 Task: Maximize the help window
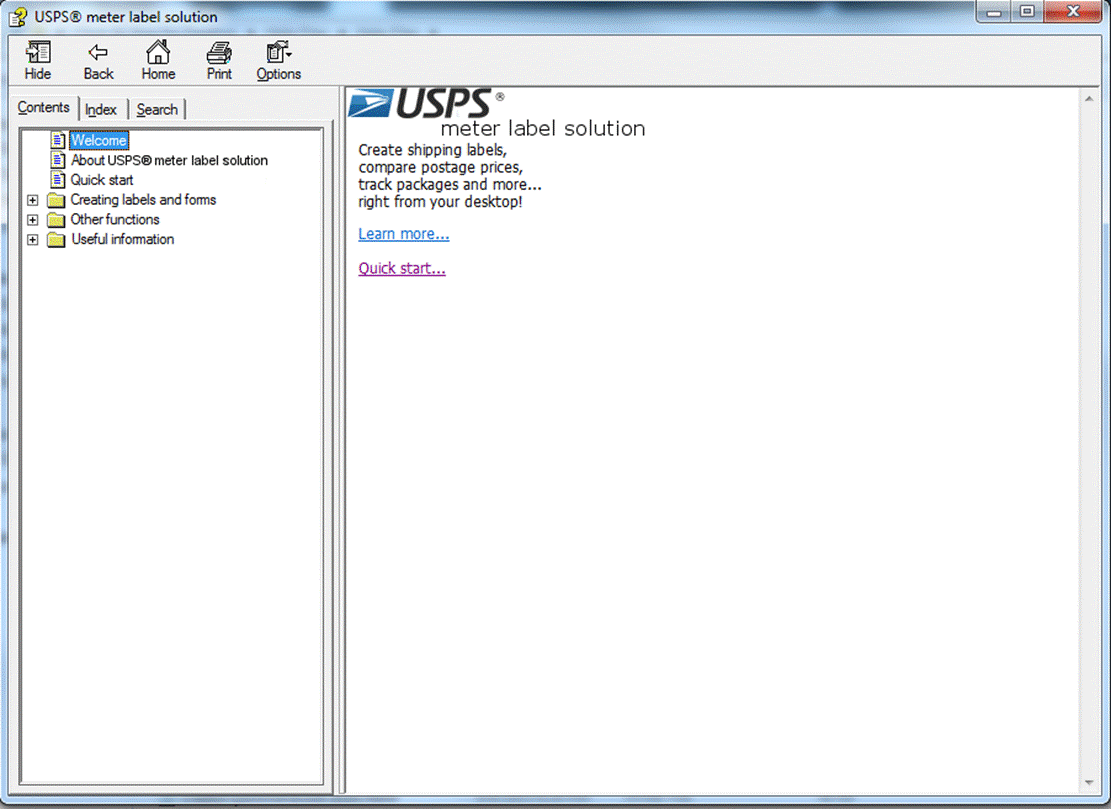(1027, 12)
